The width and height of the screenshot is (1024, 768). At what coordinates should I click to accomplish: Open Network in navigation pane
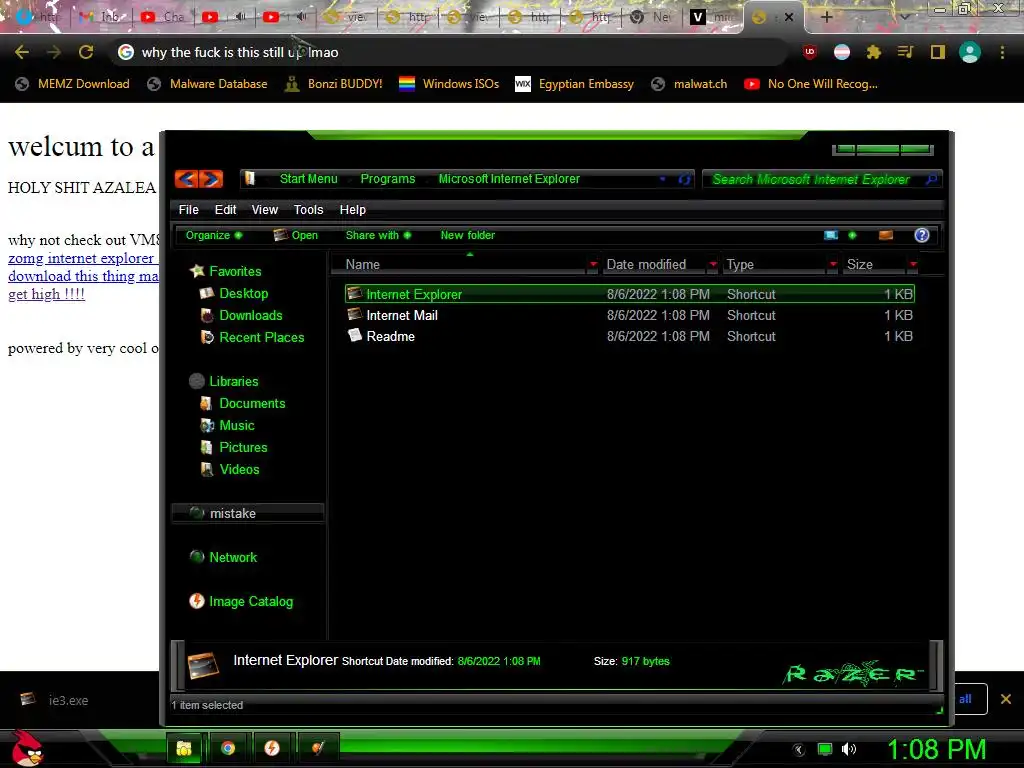pyautogui.click(x=223, y=558)
